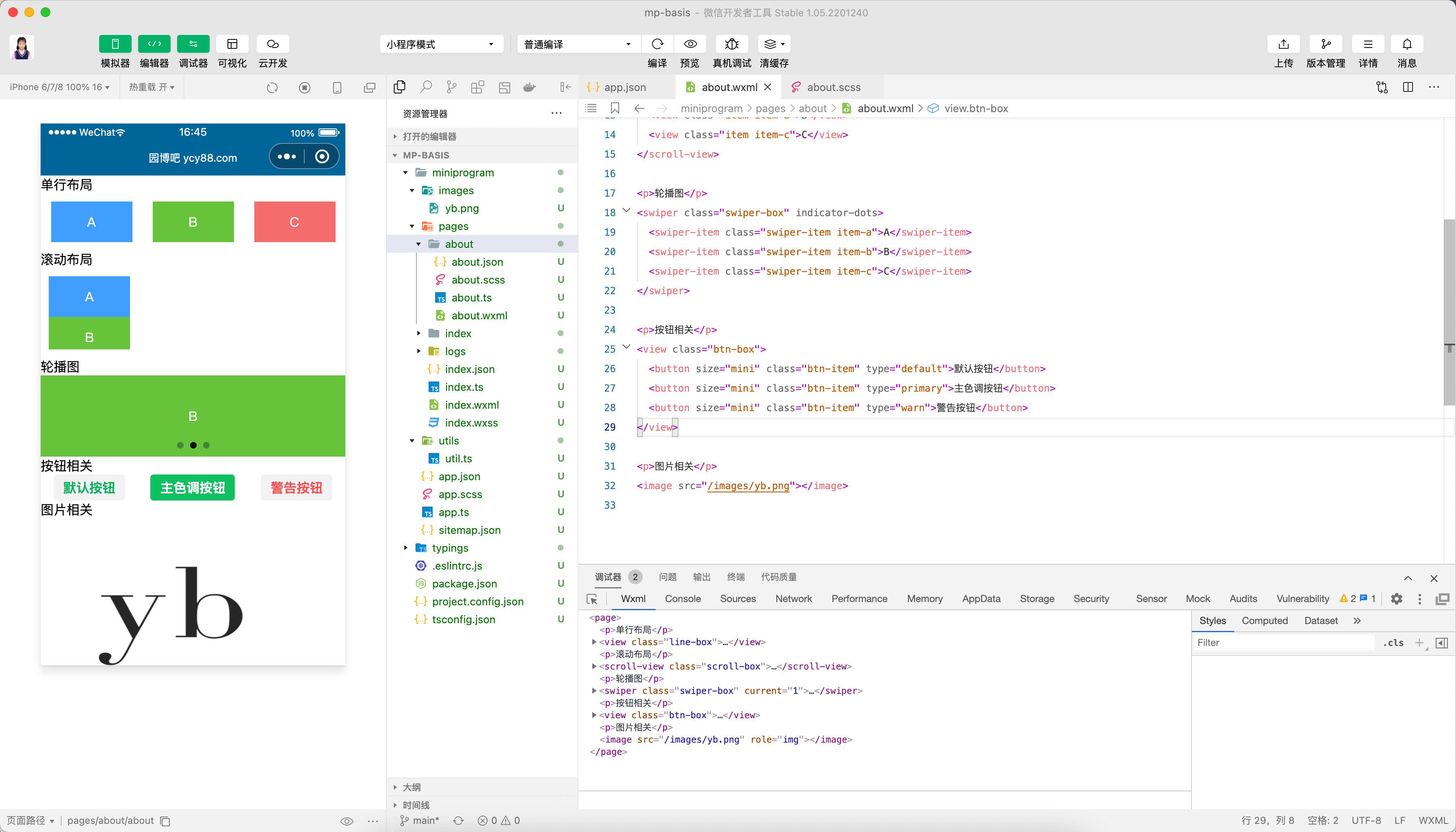Screen dimensions: 1456x832
Task: Click the blue A block in 单行布局
Action: (x=91, y=222)
